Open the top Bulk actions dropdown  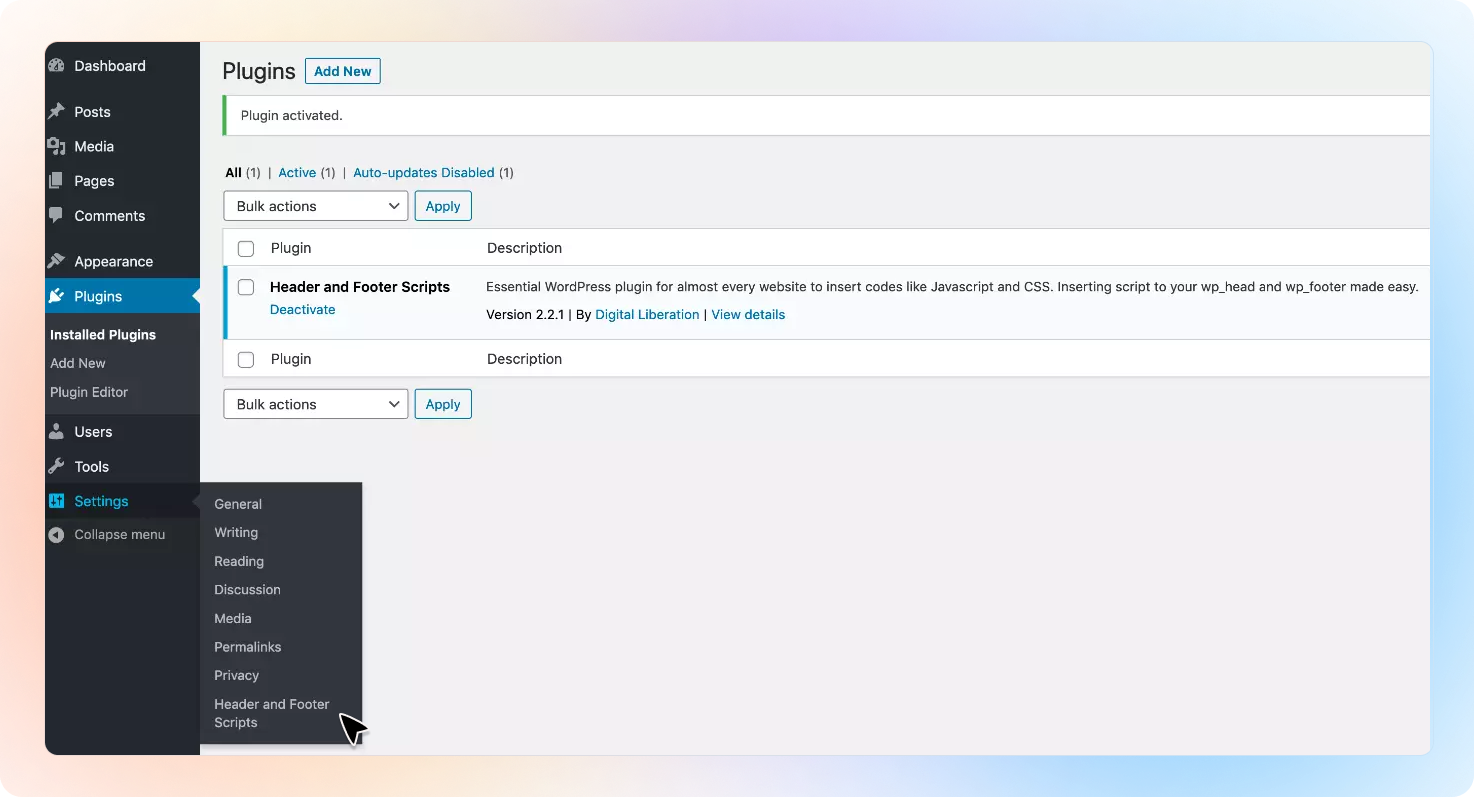[316, 206]
